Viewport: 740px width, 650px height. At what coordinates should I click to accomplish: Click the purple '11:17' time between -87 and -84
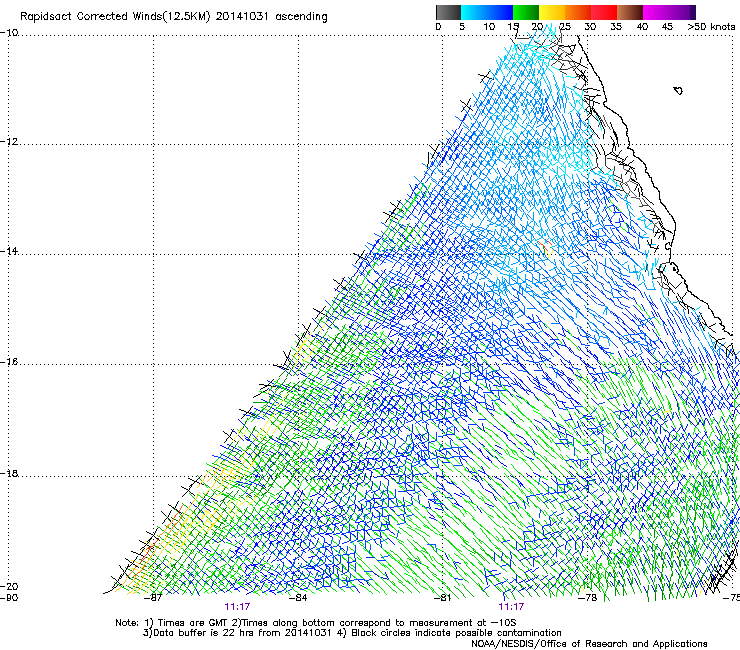pos(237,607)
